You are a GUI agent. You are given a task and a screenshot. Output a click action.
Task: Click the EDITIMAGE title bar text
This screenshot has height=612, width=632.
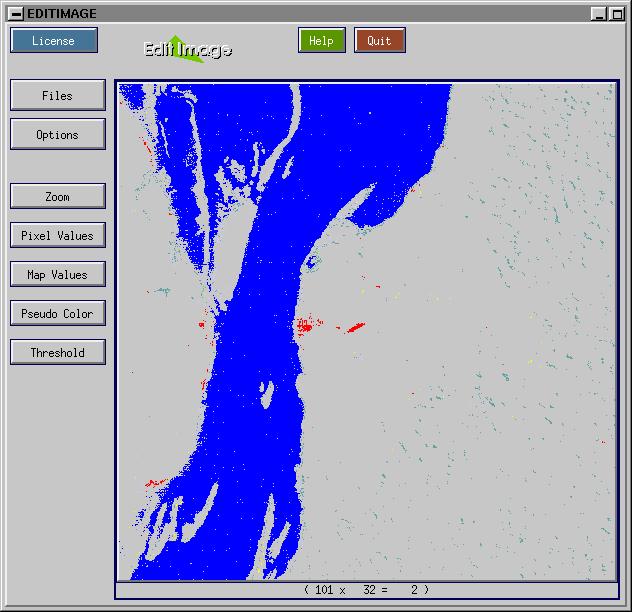point(62,14)
